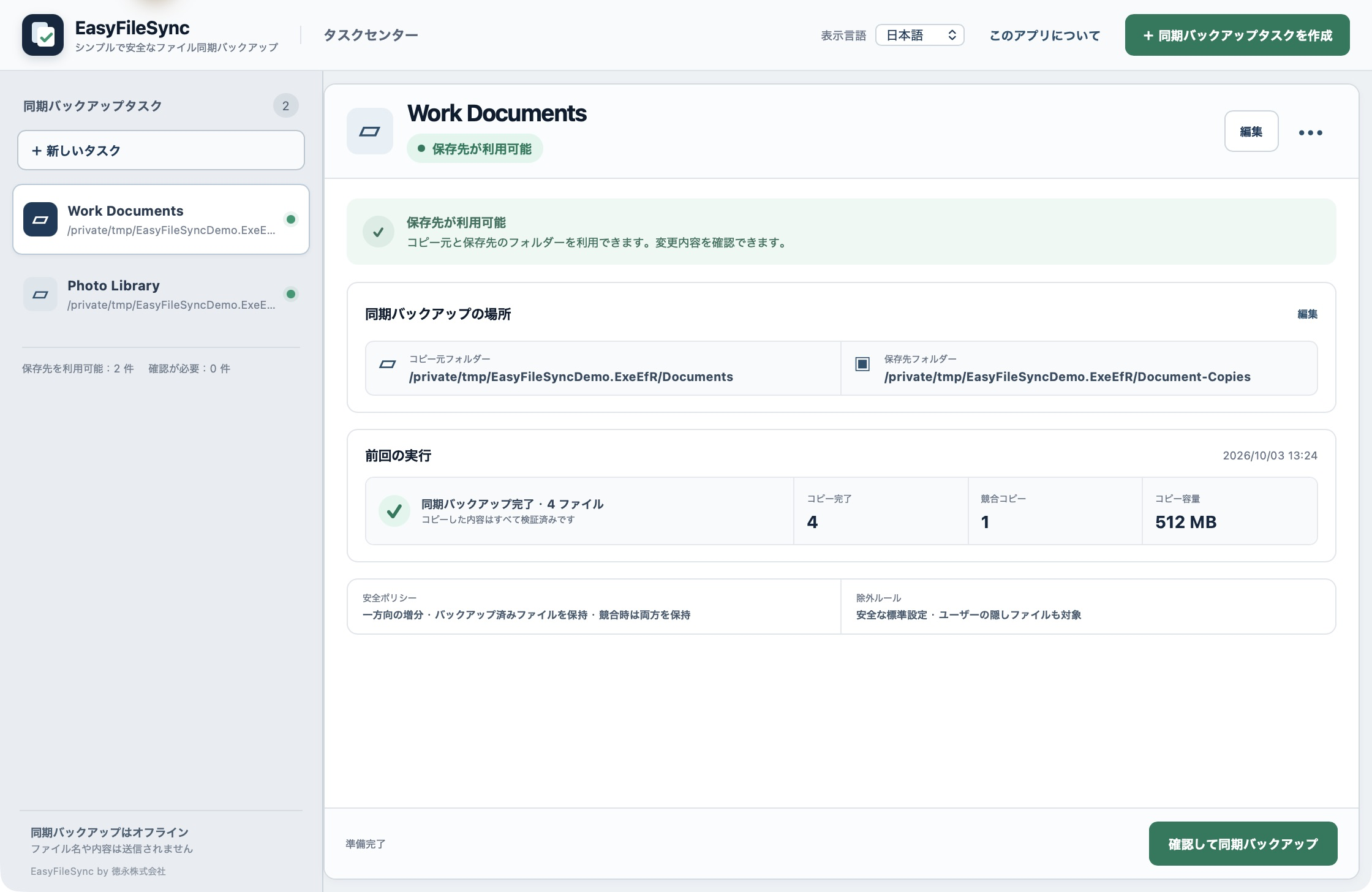This screenshot has height=892, width=1372.
Task: Click the 準備完了 status text
Action: 366,844
